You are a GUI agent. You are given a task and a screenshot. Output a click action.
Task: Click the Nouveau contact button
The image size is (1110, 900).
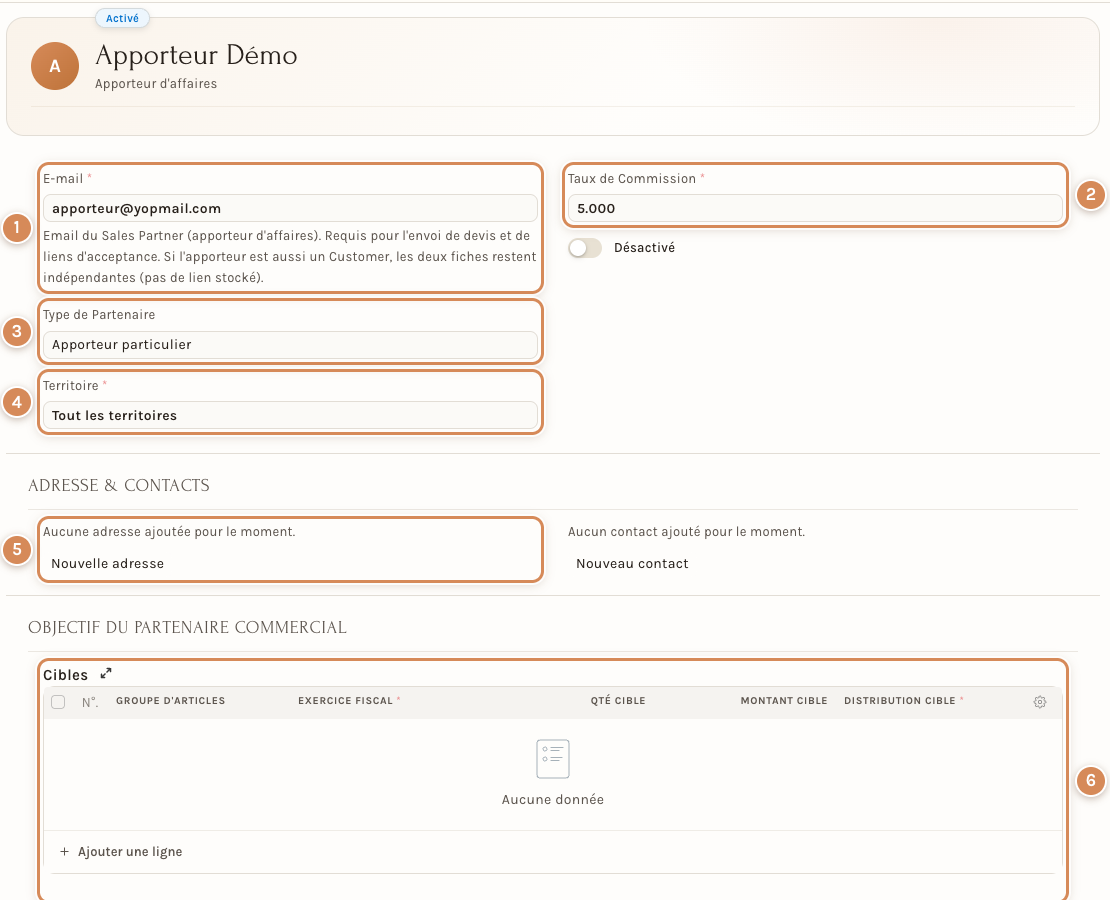click(632, 564)
